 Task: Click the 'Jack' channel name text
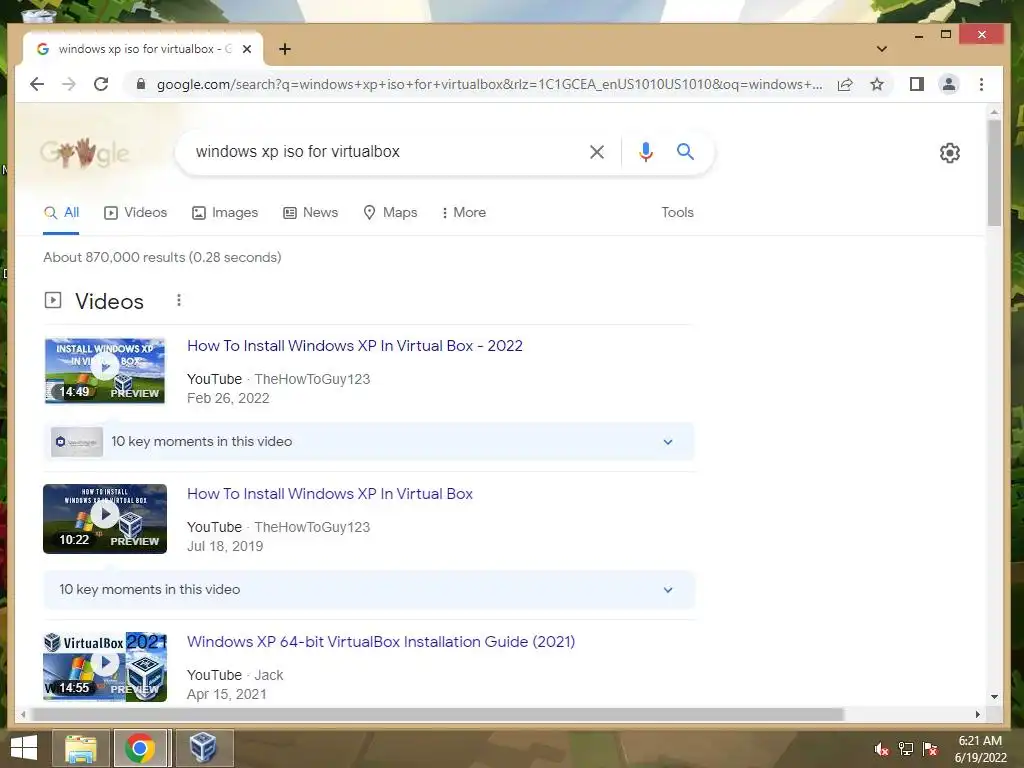click(x=268, y=675)
